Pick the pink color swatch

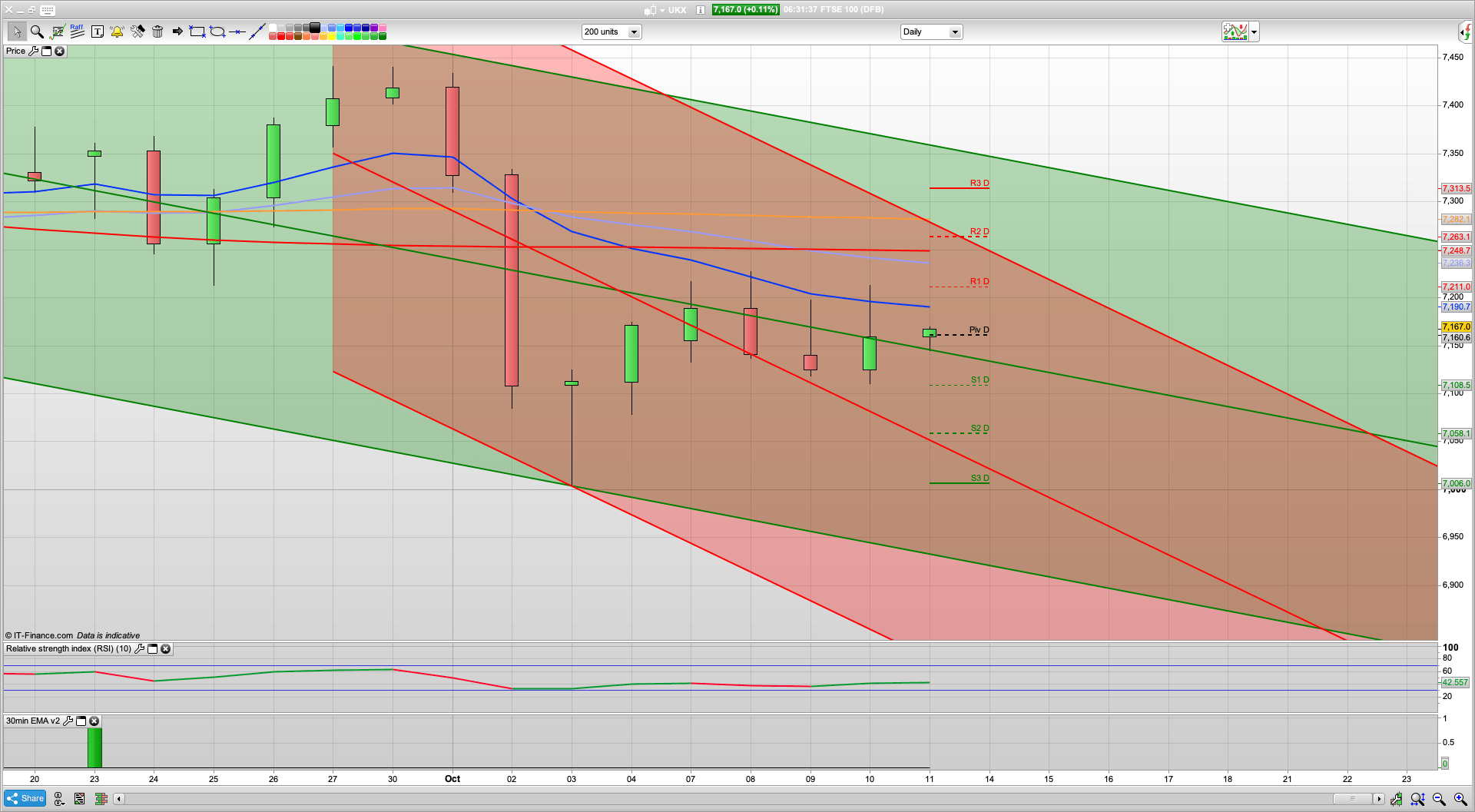(383, 28)
